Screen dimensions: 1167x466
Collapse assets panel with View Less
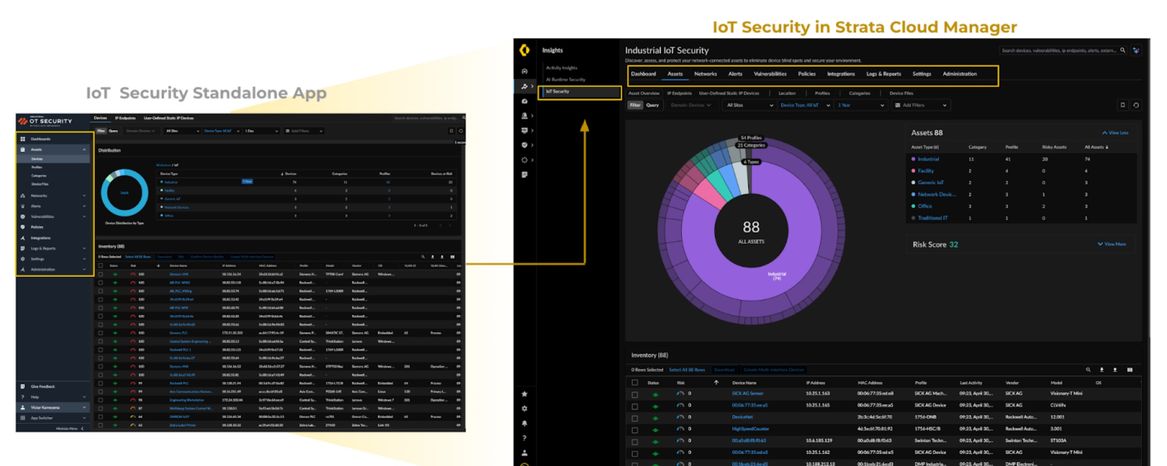coord(1117,133)
